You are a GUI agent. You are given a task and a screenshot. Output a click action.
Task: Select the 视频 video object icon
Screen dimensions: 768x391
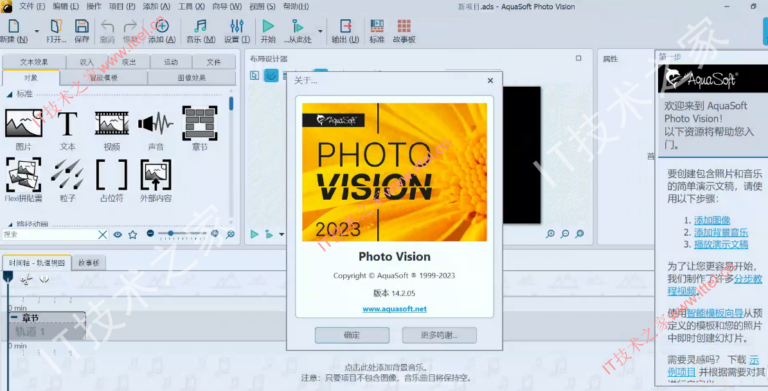coord(112,123)
